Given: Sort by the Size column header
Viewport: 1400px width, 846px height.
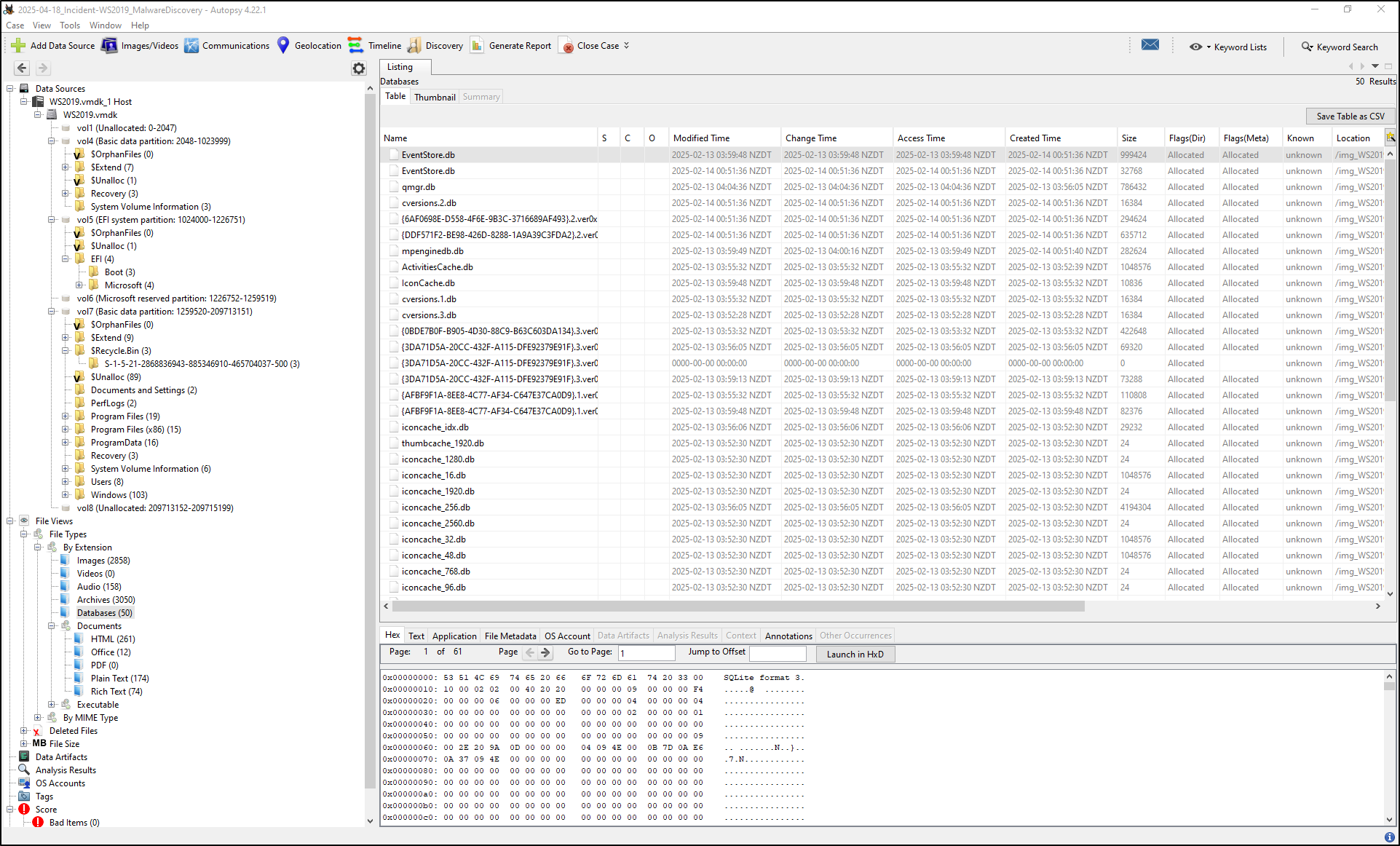Looking at the screenshot, I should (x=1139, y=138).
